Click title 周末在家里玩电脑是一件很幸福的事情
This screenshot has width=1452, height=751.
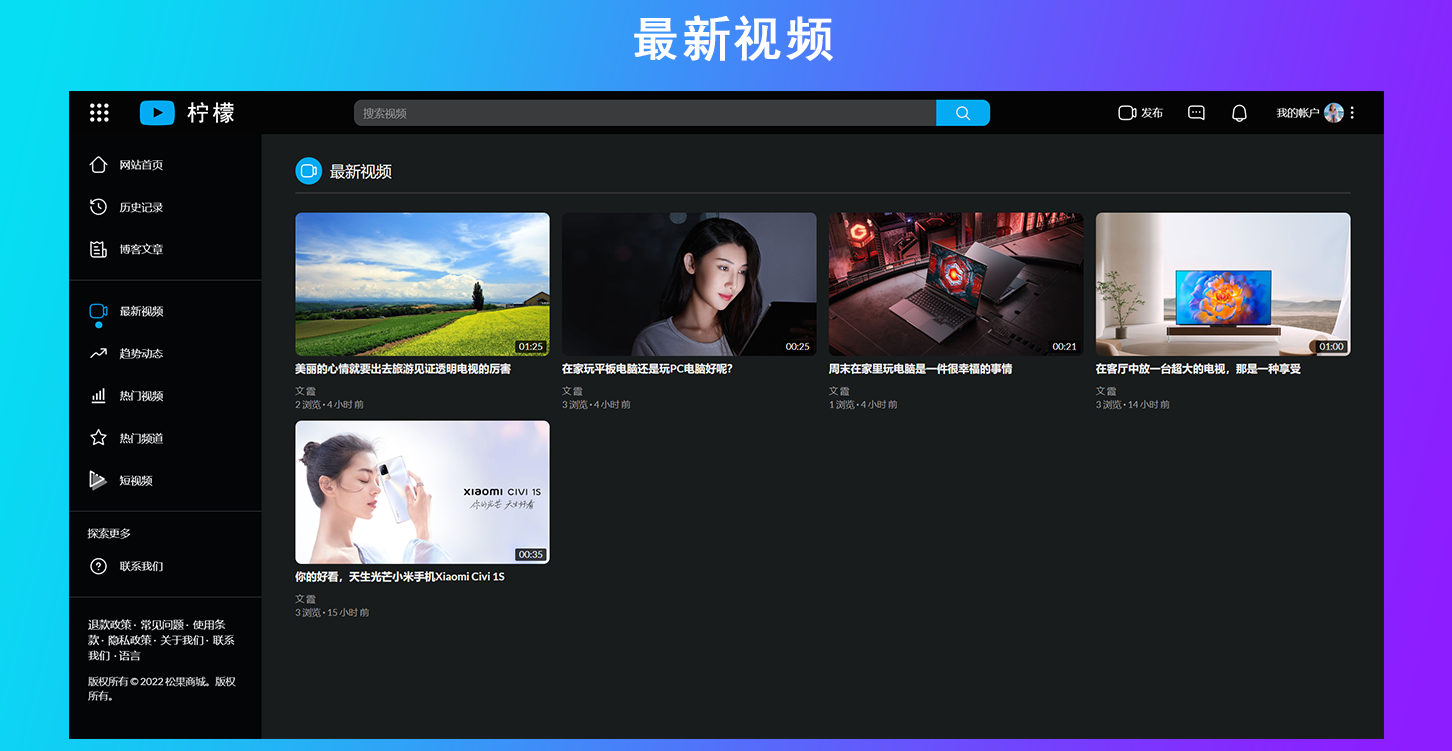[x=920, y=369]
